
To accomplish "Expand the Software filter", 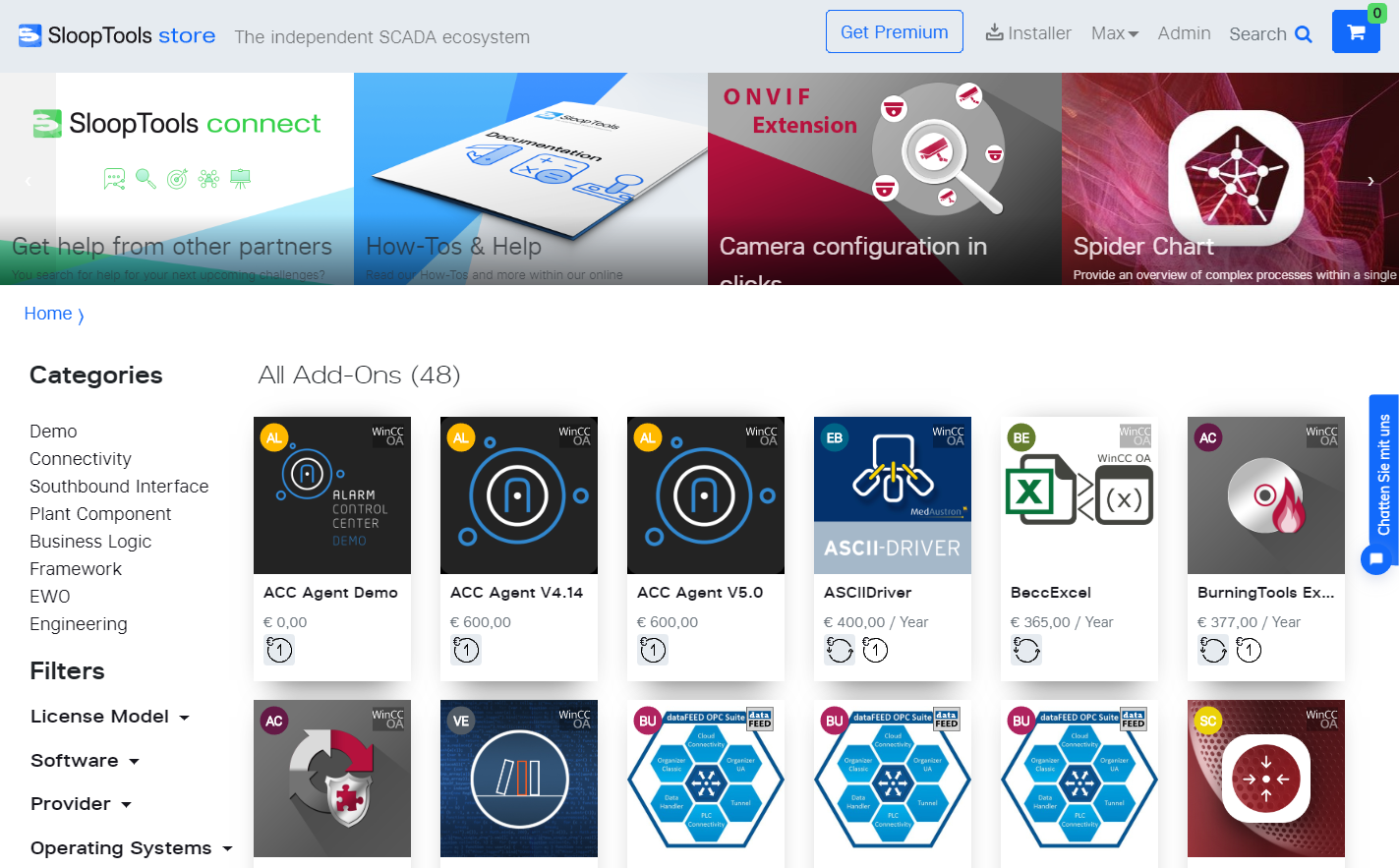I will pyautogui.click(x=85, y=761).
